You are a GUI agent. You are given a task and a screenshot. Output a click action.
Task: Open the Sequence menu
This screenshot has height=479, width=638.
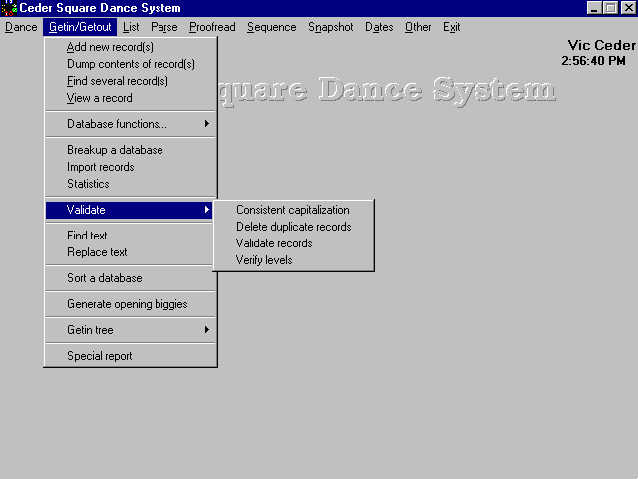pos(271,27)
